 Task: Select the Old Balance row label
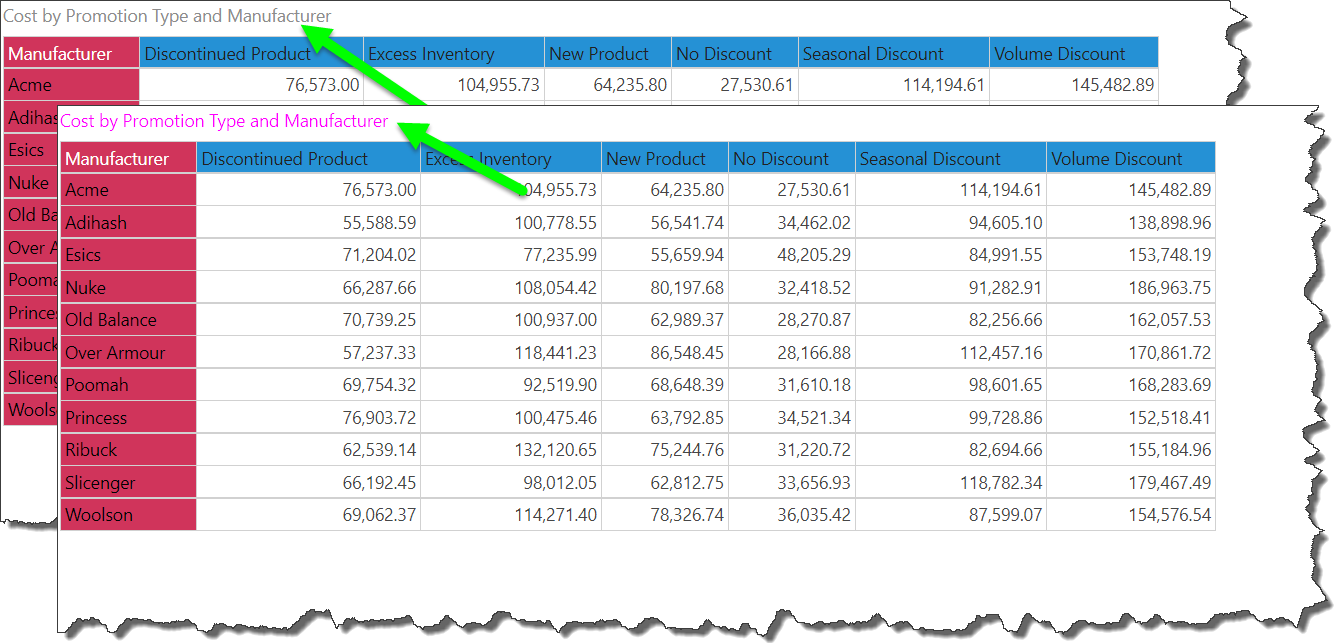128,320
